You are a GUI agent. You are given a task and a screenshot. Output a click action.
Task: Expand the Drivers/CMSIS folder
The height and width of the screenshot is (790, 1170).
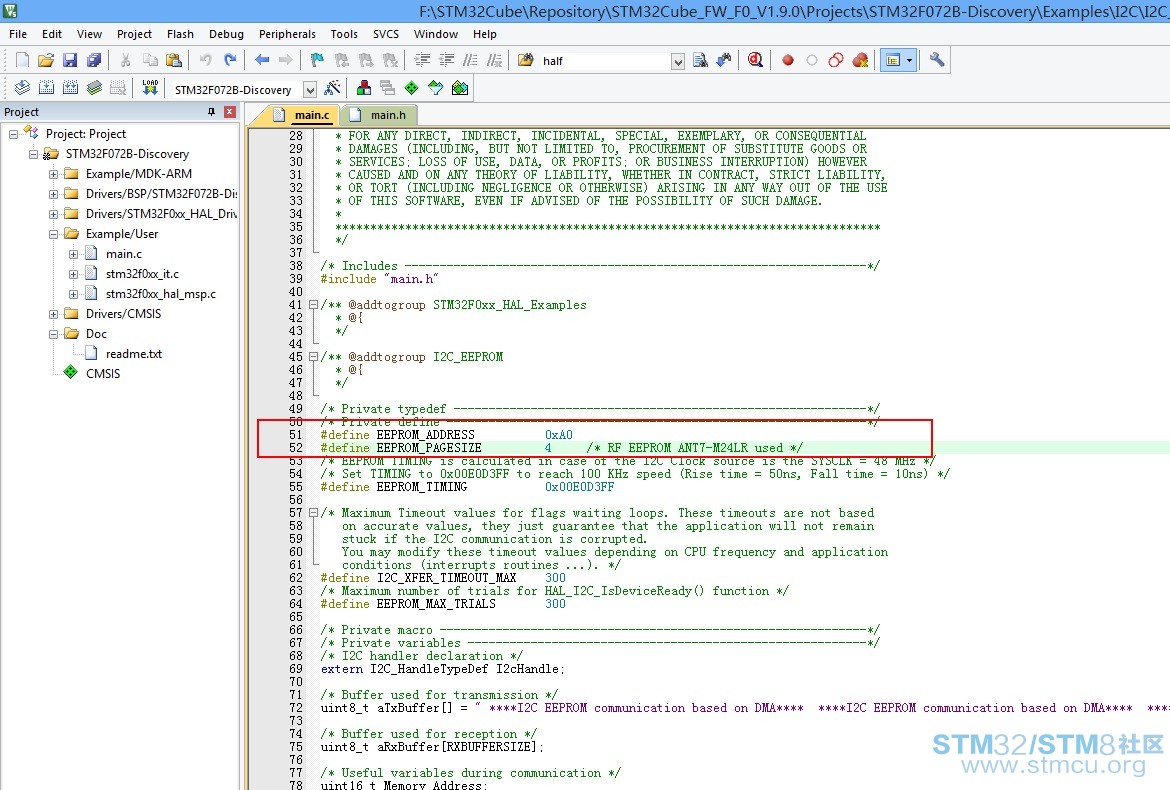point(53,314)
